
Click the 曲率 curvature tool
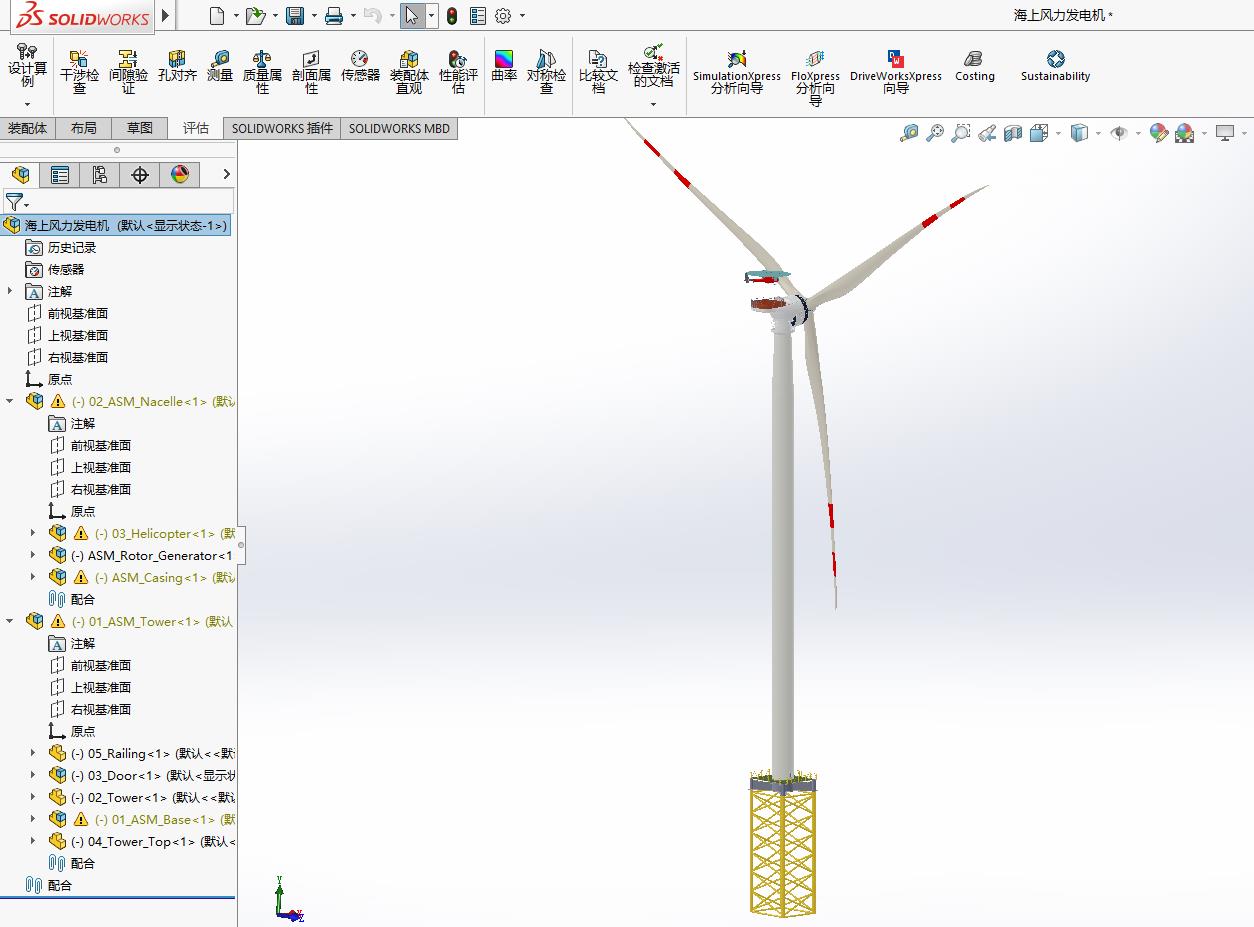click(504, 67)
